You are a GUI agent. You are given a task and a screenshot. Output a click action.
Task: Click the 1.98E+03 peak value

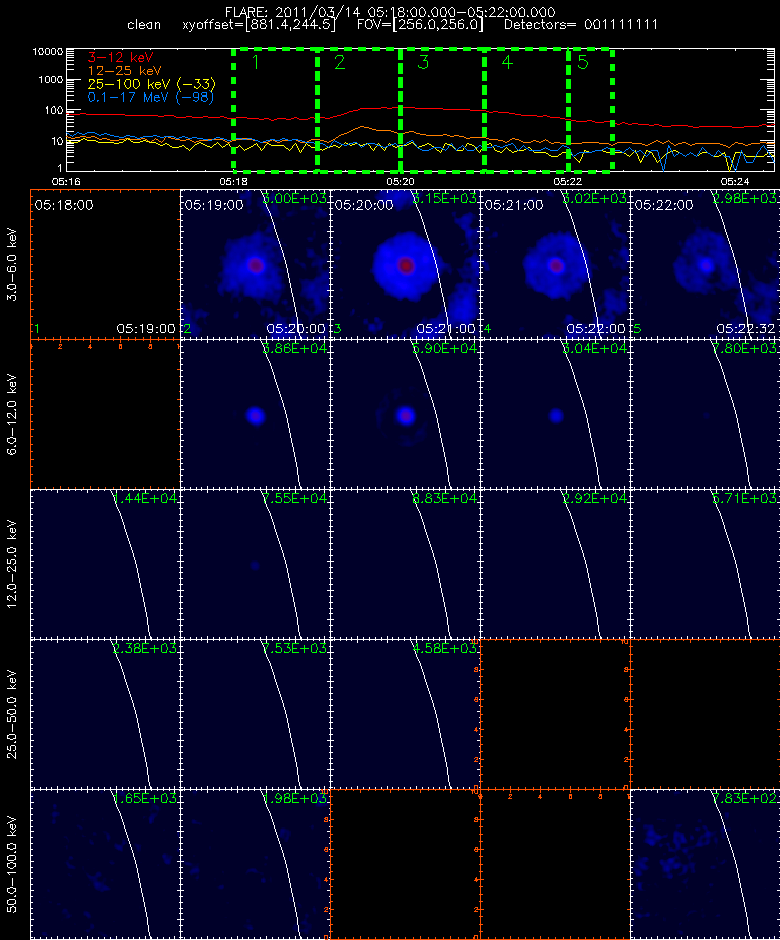click(x=295, y=798)
